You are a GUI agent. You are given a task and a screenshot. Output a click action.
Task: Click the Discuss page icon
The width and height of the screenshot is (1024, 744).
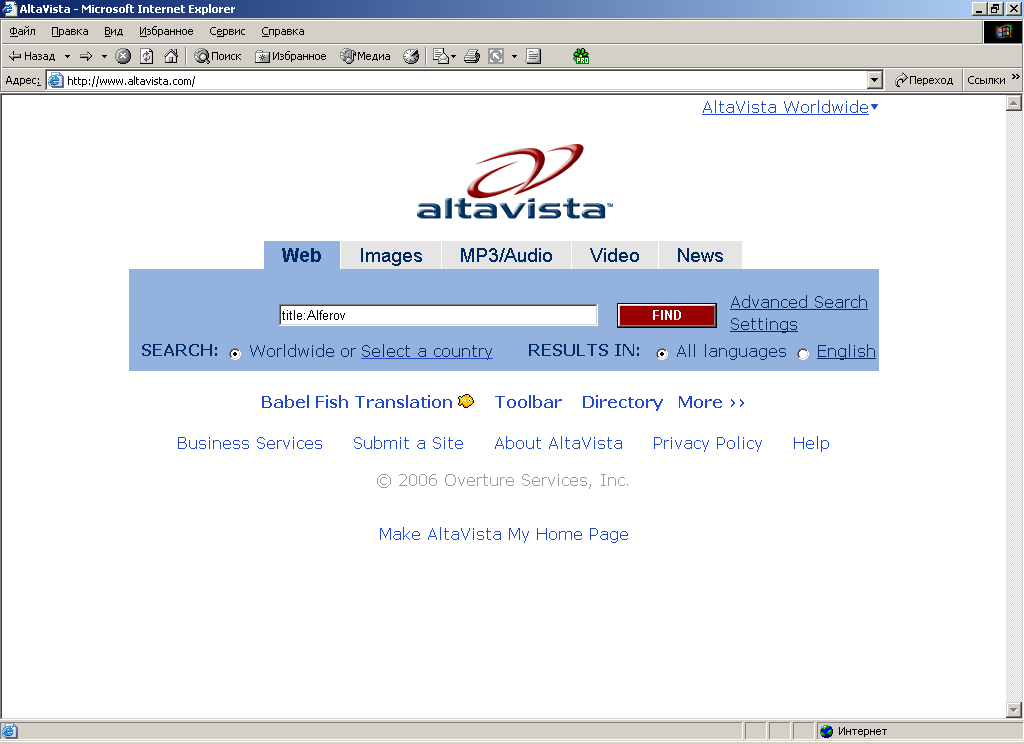tap(534, 56)
